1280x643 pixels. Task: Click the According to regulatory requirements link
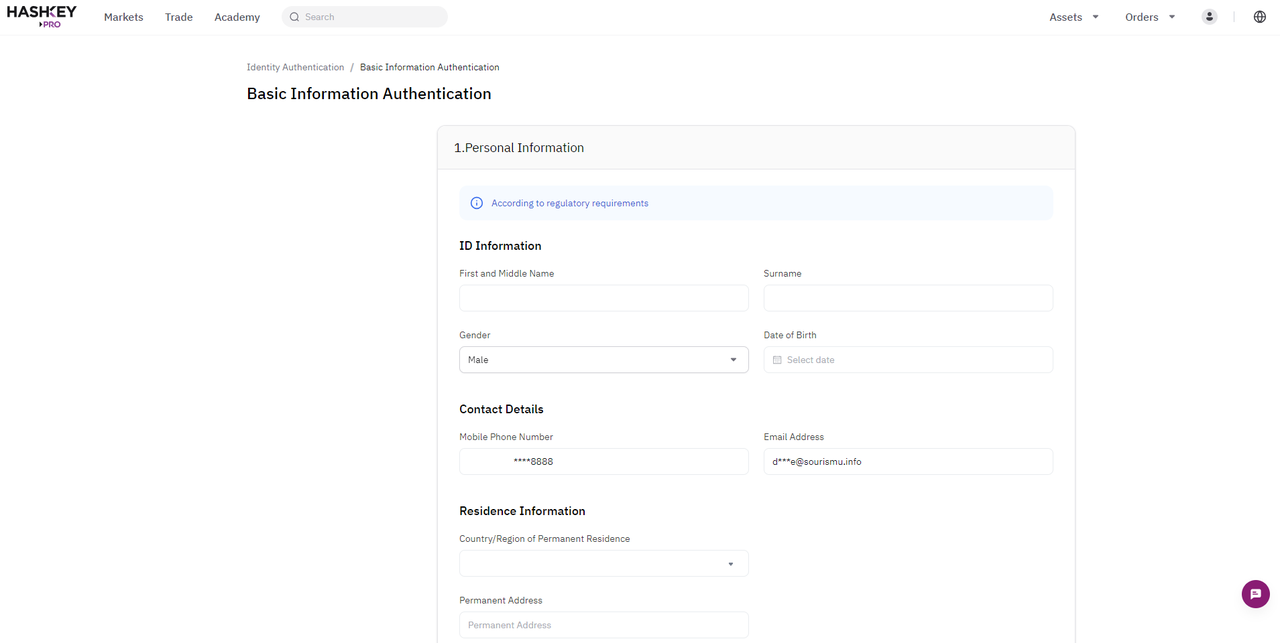[x=569, y=202]
